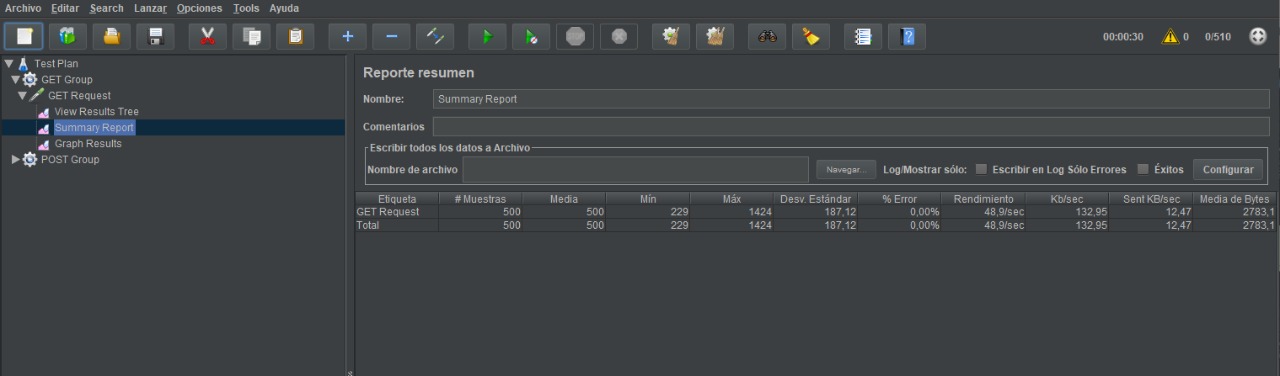Select Graph Results in the tree

(x=88, y=144)
